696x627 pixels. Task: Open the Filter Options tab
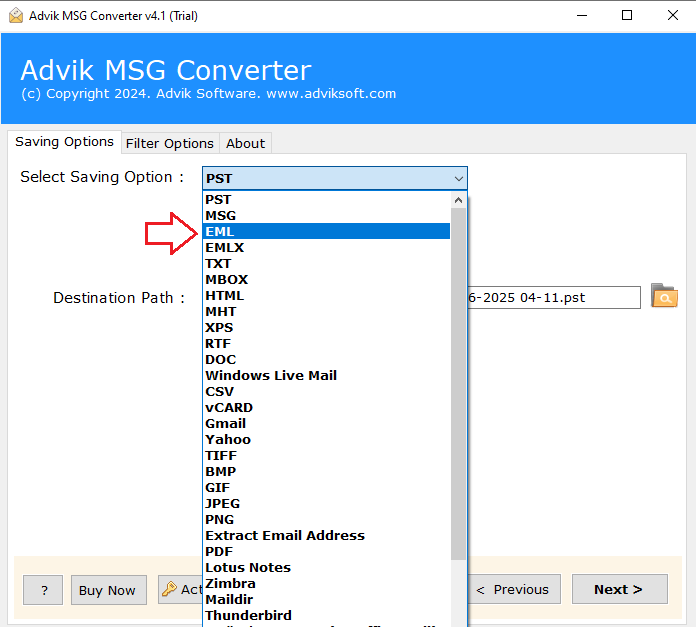click(170, 143)
